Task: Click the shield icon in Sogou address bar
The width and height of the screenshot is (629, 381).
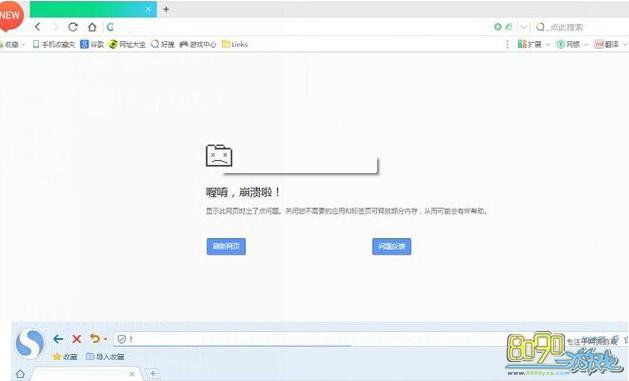Action: coord(122,339)
